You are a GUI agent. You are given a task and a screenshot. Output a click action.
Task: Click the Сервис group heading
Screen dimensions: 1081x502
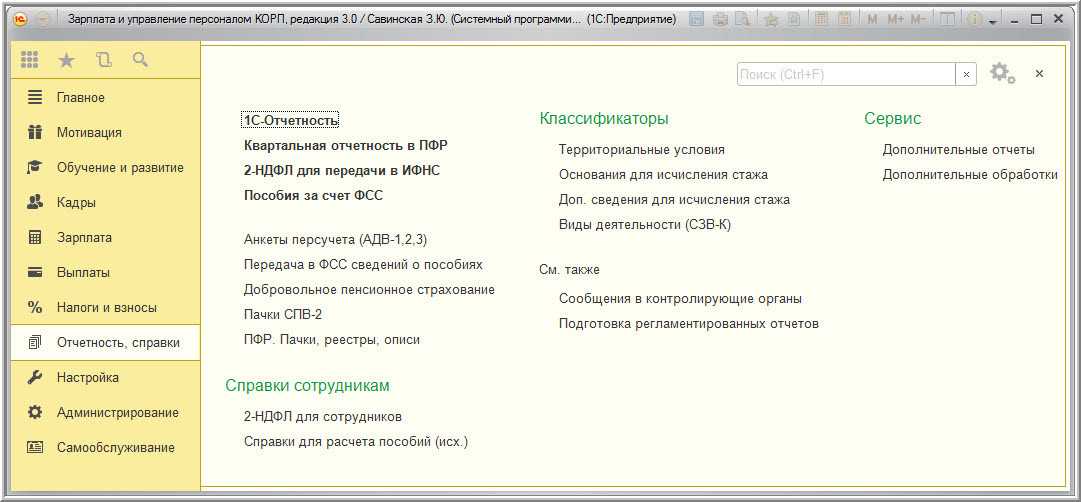pyautogui.click(x=893, y=119)
